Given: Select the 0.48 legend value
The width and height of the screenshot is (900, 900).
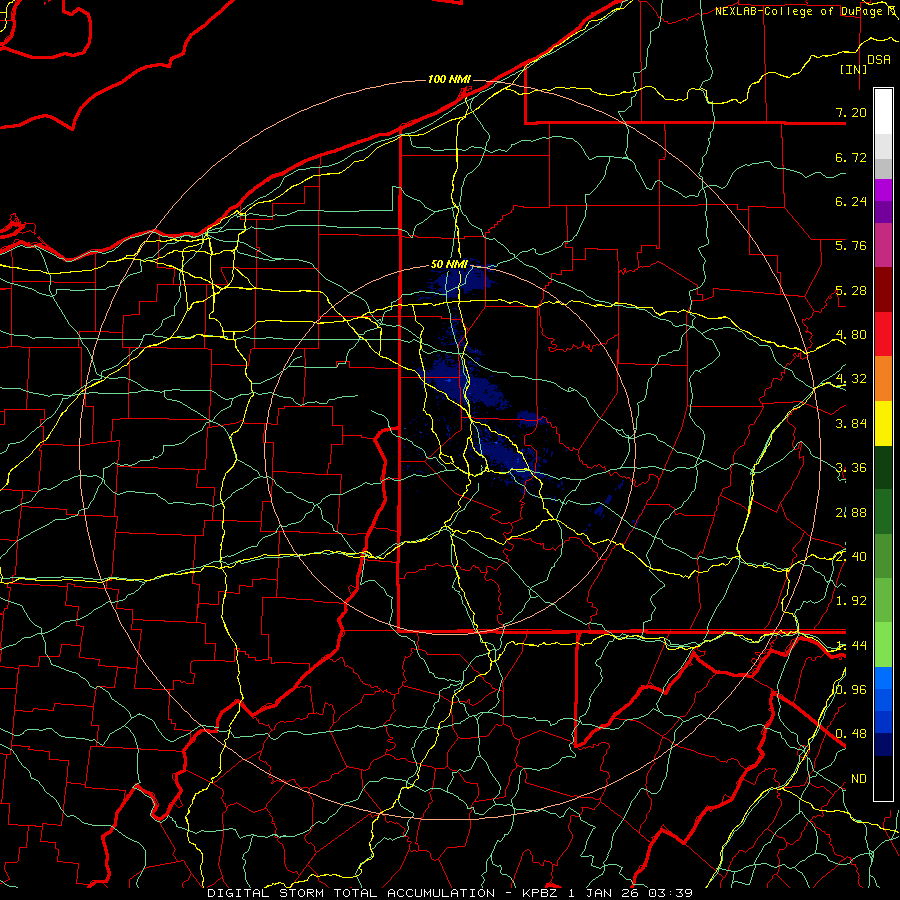Looking at the screenshot, I should coord(851,734).
